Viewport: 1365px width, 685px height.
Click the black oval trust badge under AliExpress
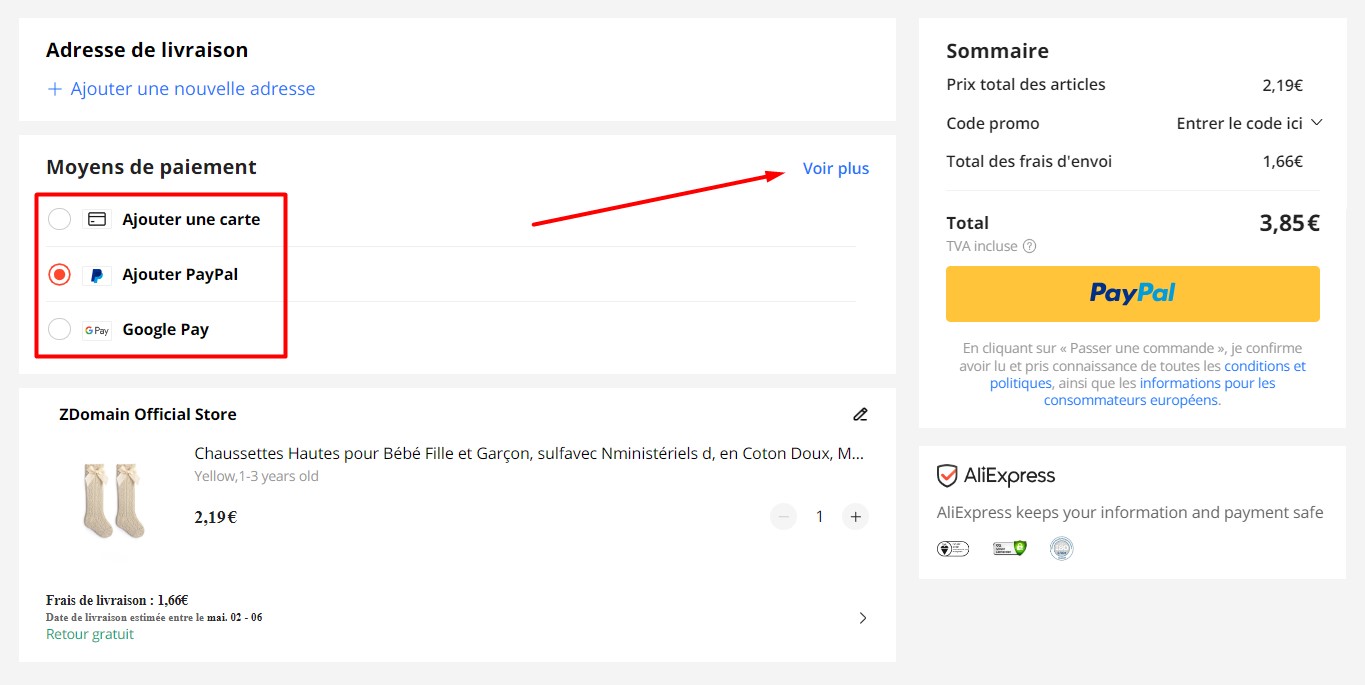[x=953, y=548]
